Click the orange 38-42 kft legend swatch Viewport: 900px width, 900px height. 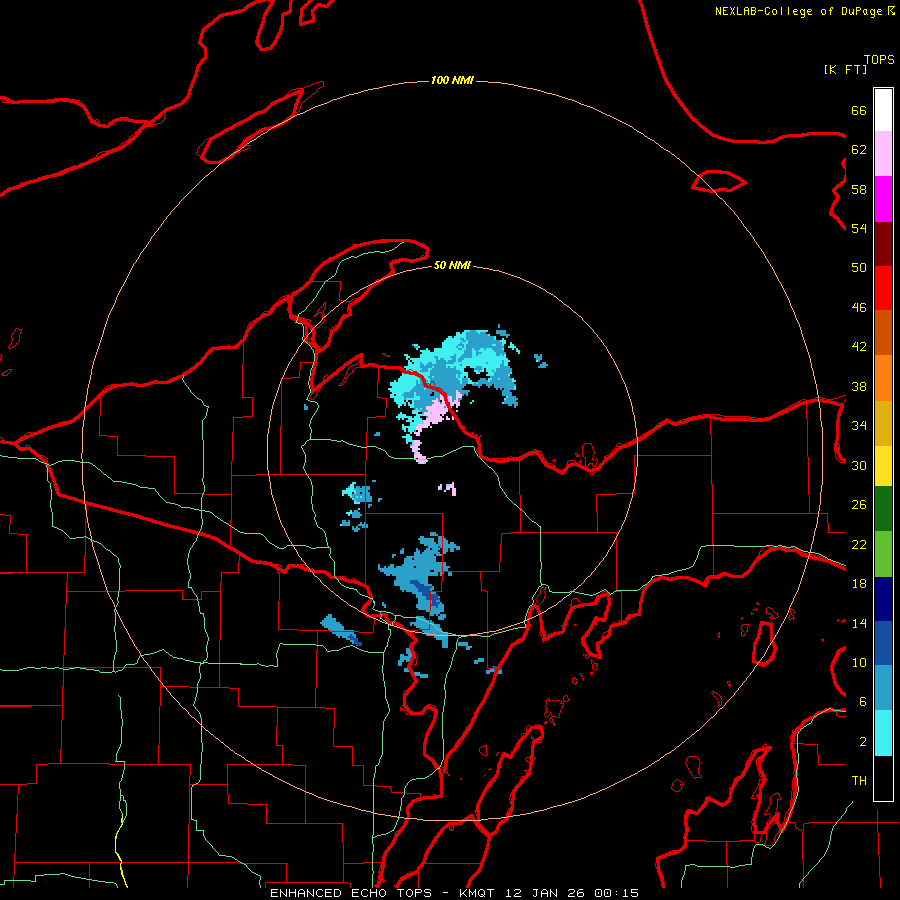883,378
